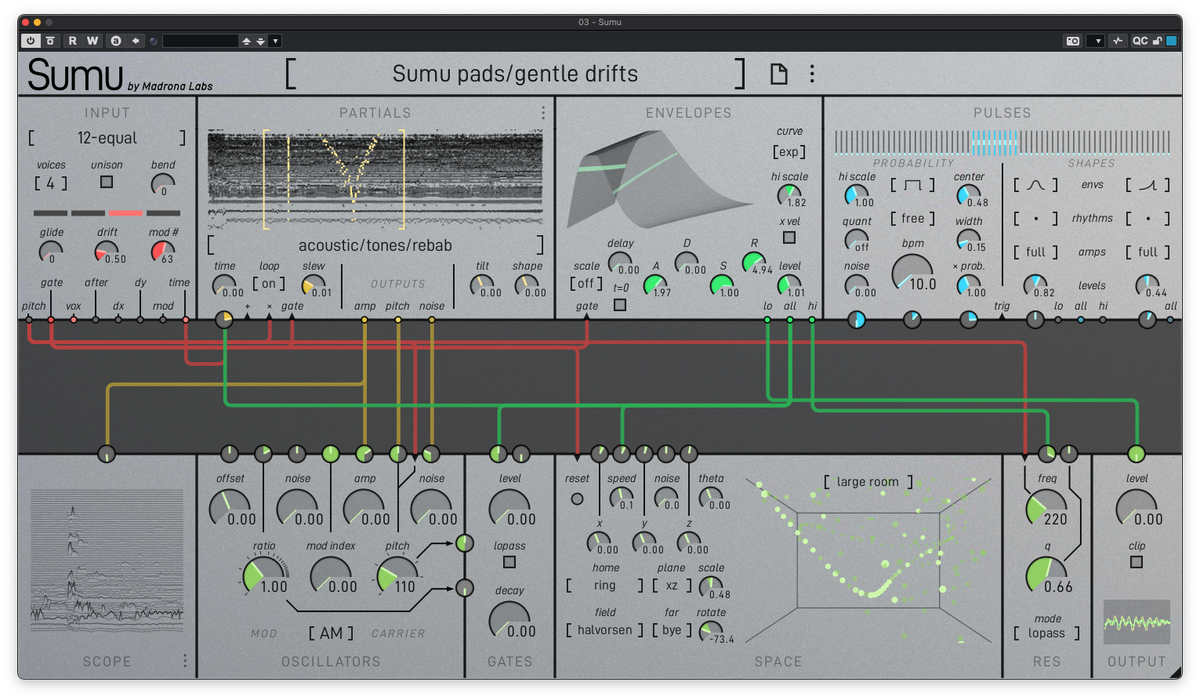Click the pulses step sequence strip

pos(1003,142)
